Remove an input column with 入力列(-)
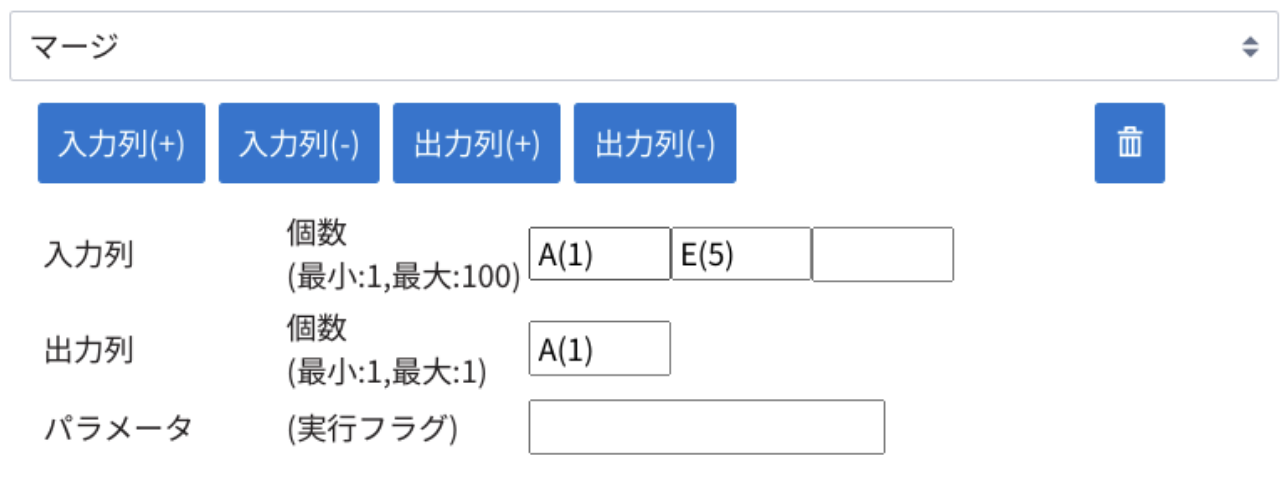 point(299,143)
